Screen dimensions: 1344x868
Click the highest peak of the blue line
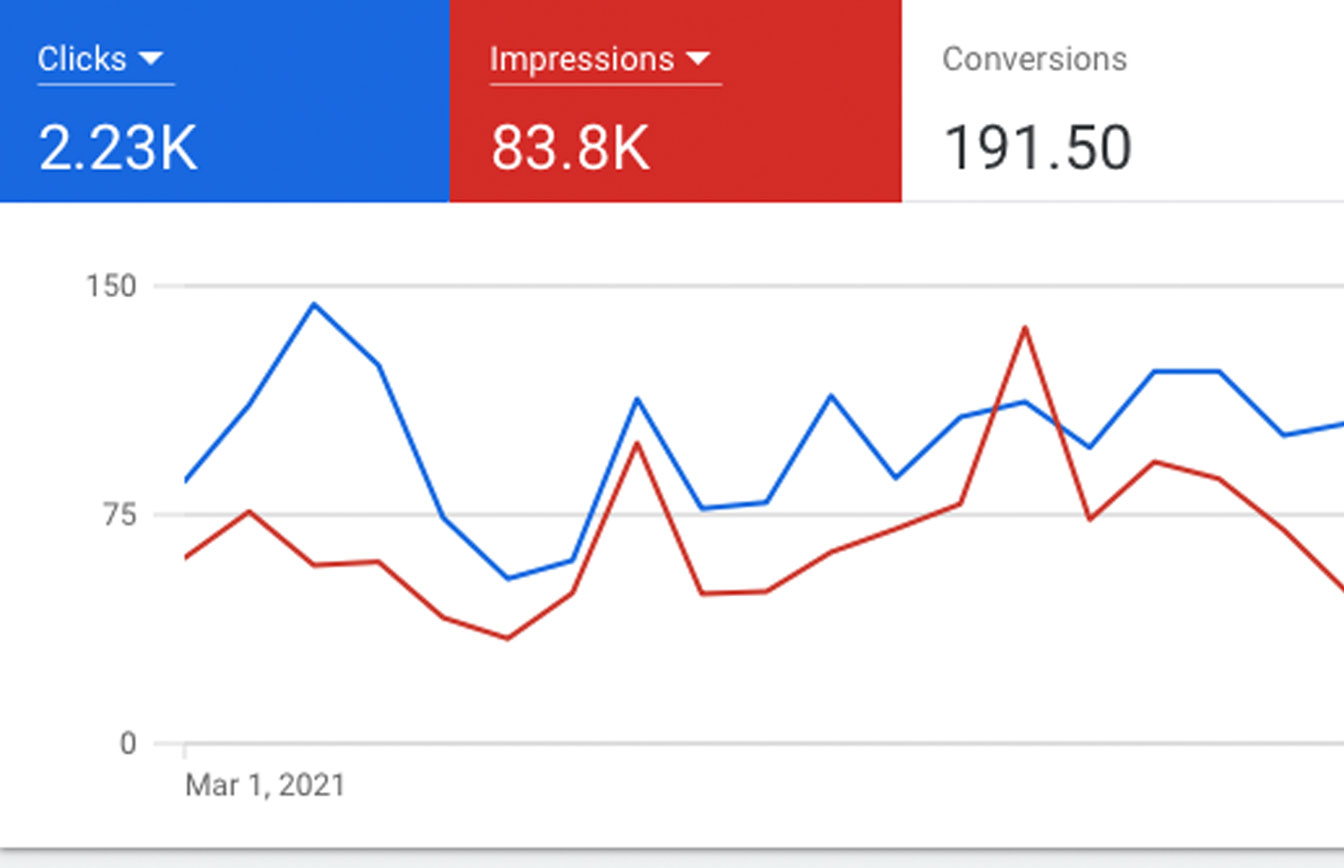click(x=314, y=304)
